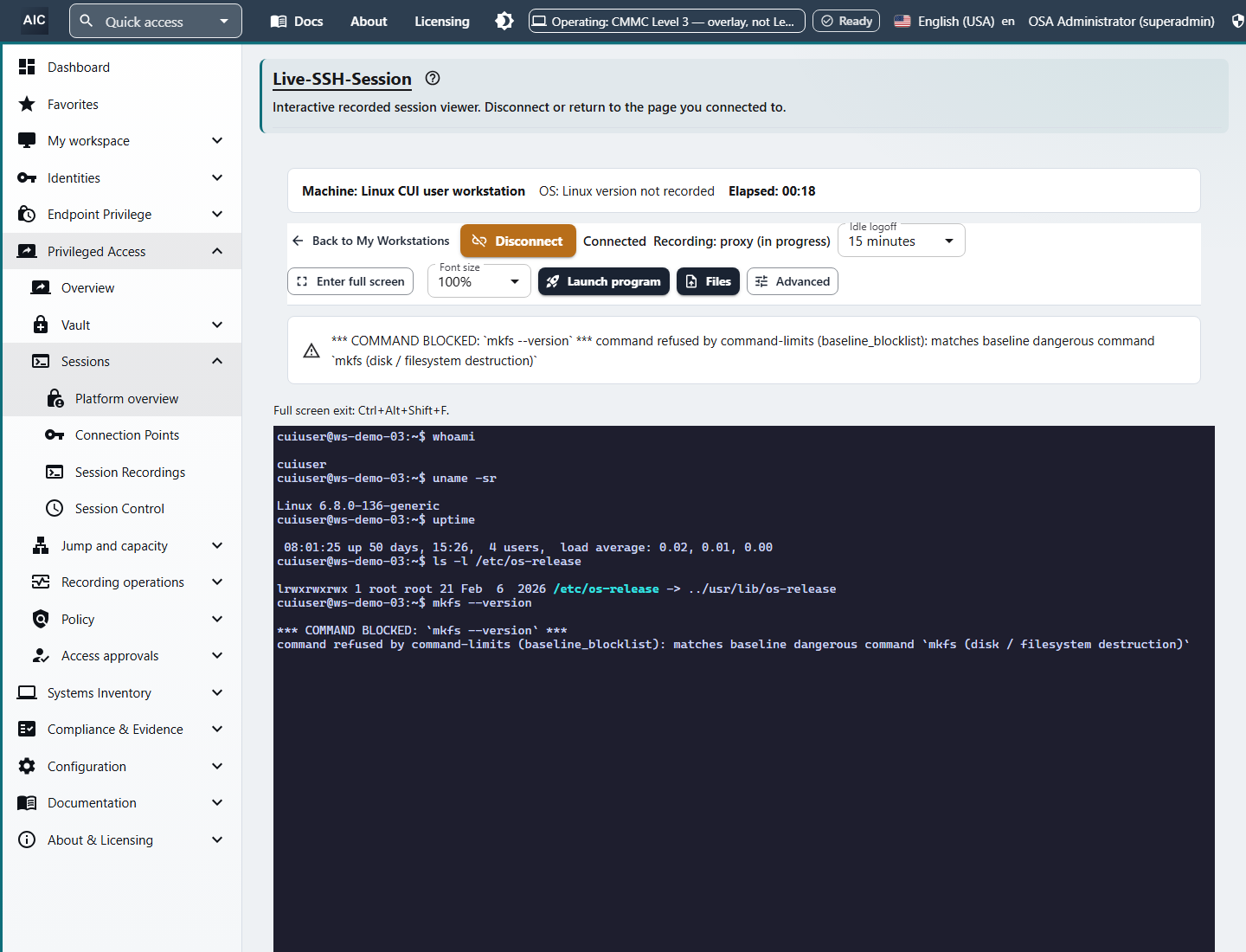
Task: Open the Files button
Action: click(x=708, y=281)
